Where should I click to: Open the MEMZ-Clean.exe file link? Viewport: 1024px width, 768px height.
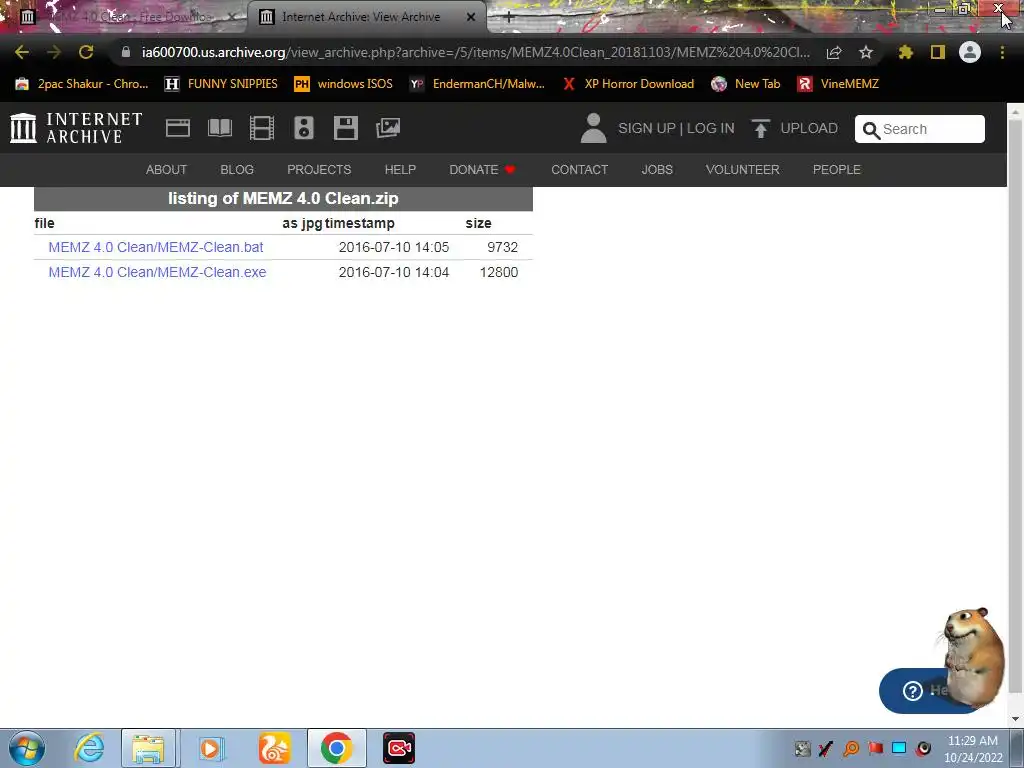pos(157,272)
